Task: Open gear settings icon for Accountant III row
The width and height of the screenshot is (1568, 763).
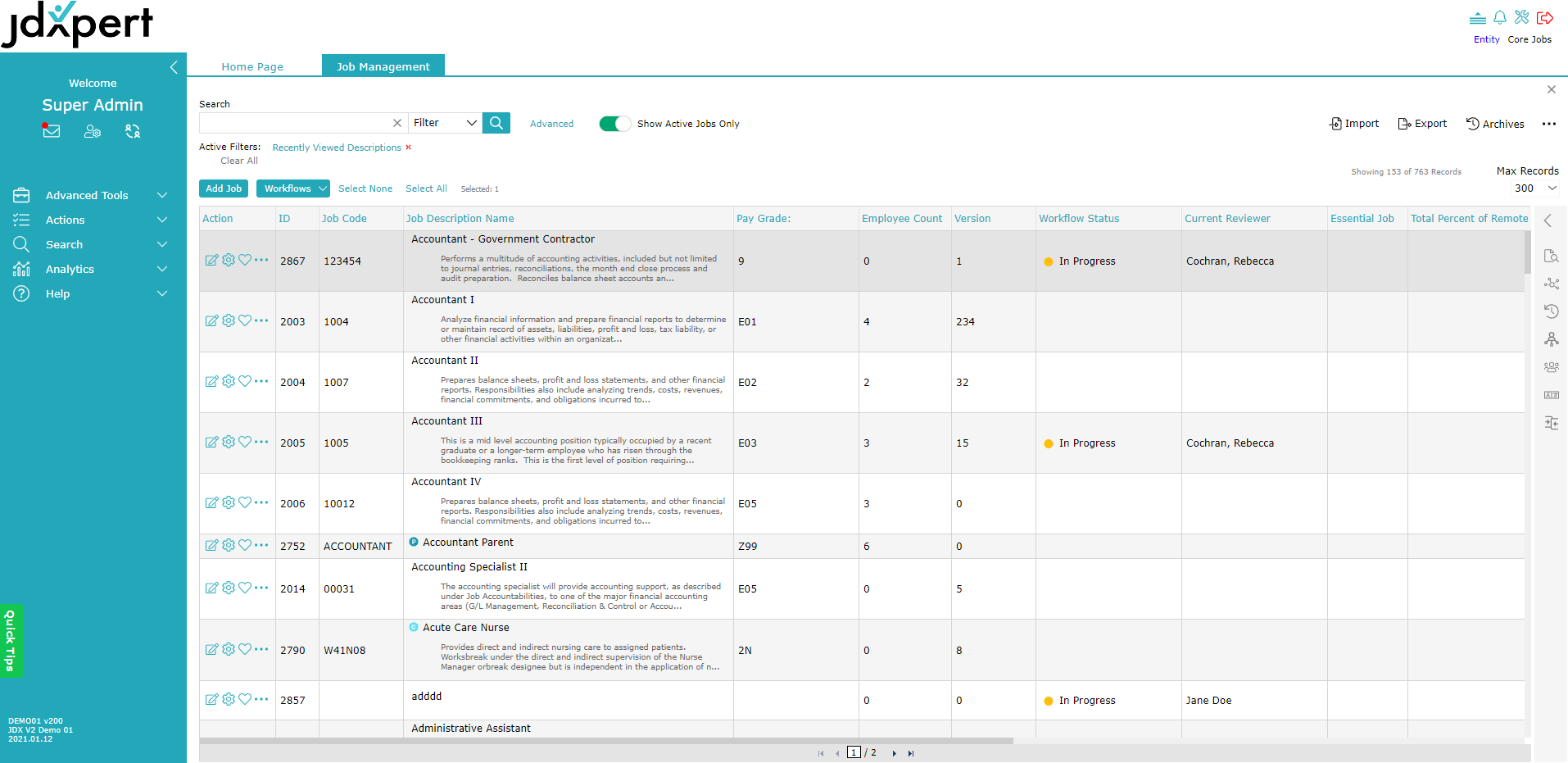Action: click(x=229, y=442)
